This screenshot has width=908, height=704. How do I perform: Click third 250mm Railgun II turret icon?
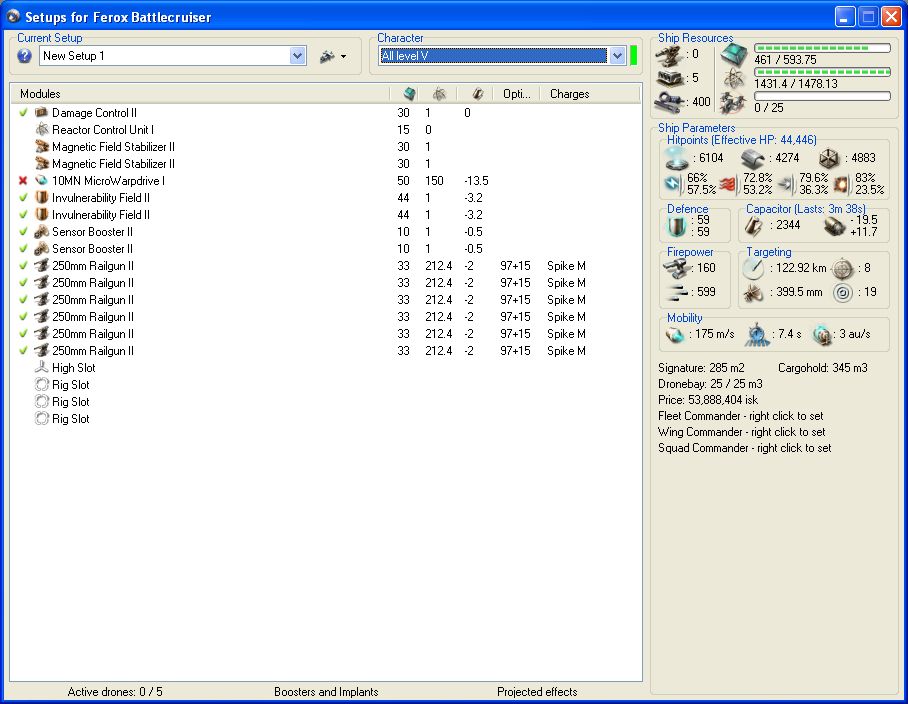[x=41, y=300]
